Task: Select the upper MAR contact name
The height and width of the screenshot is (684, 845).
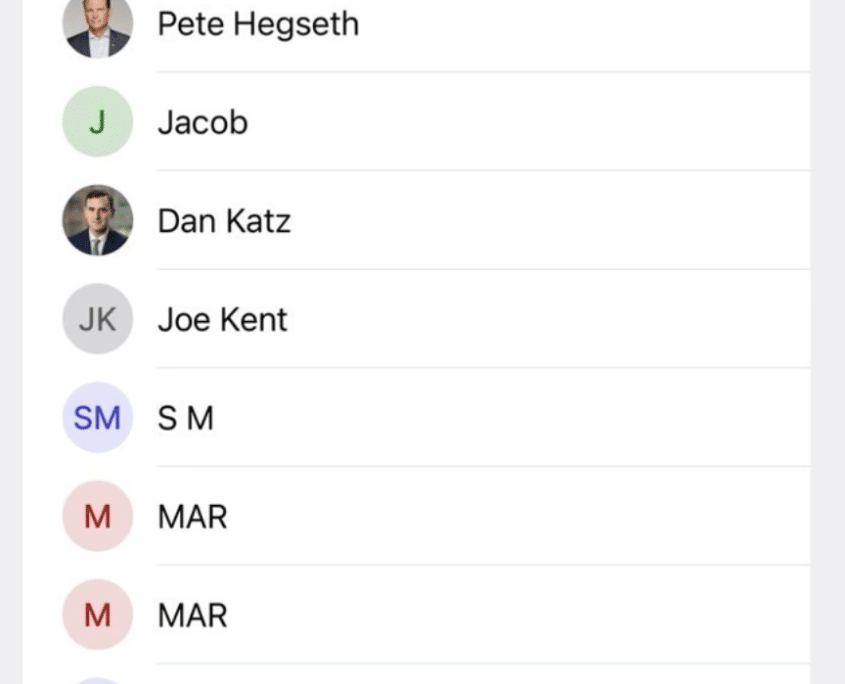Action: click(x=192, y=516)
